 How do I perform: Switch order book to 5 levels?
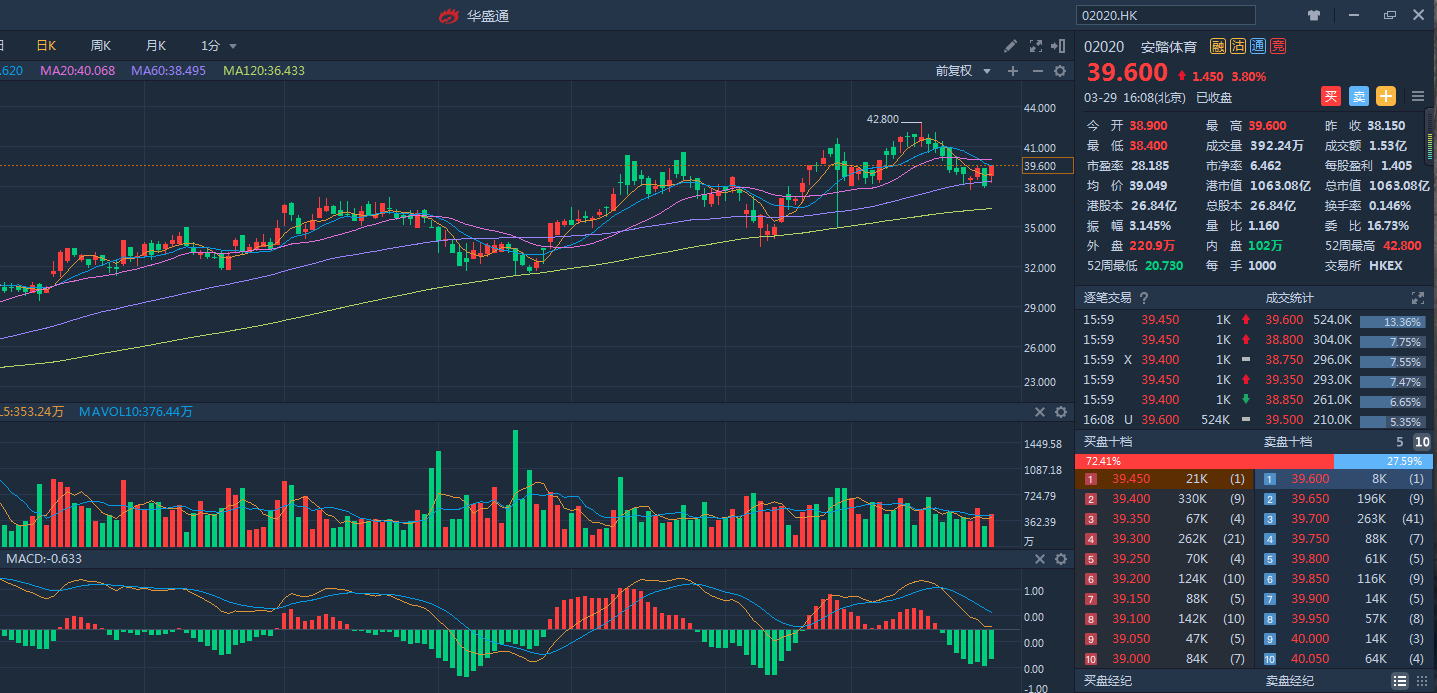[x=1400, y=442]
